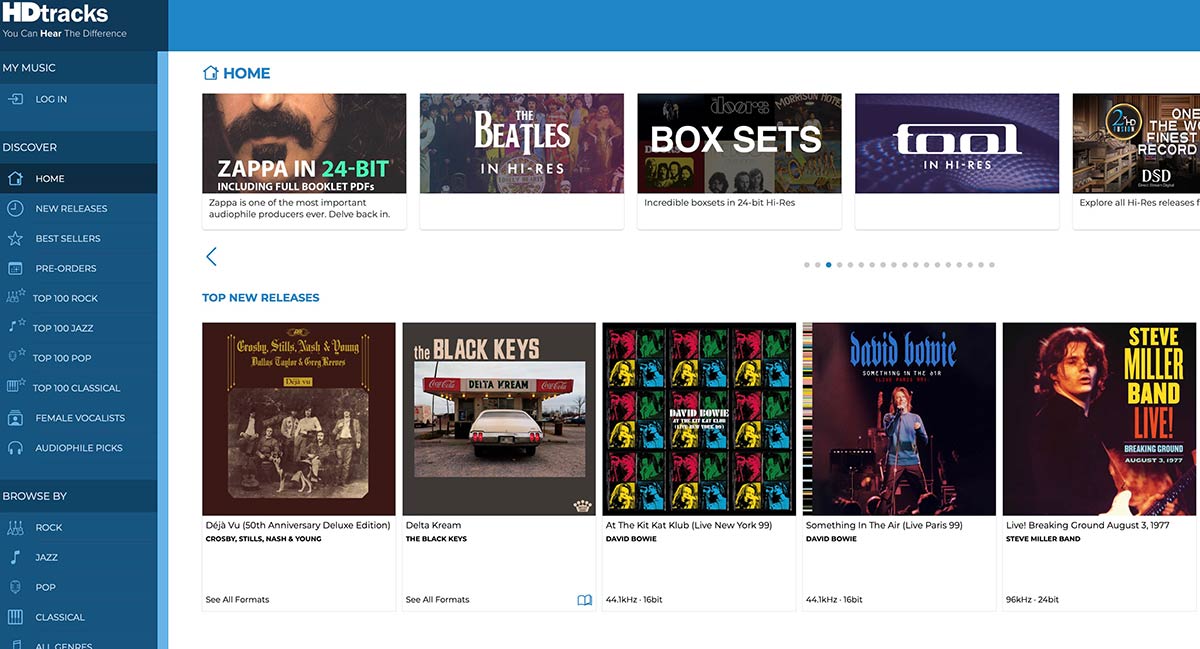Click the Log In arrow icon
1200x649 pixels.
coord(16,99)
